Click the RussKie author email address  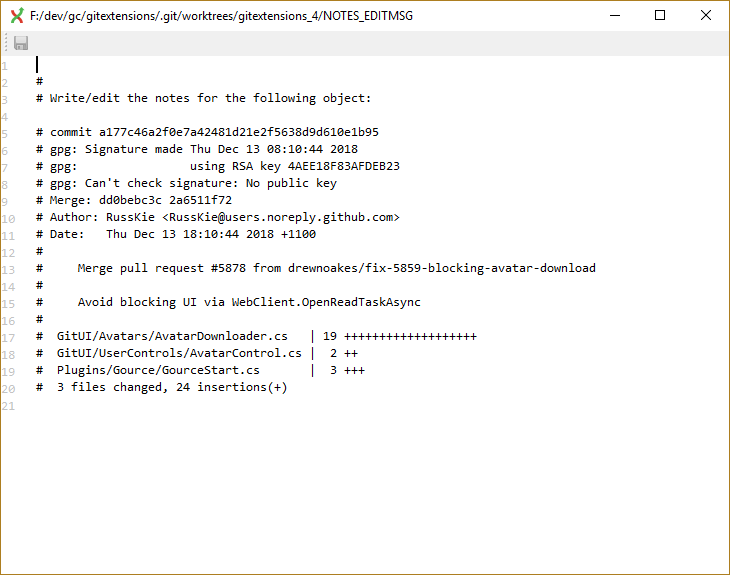(281, 217)
